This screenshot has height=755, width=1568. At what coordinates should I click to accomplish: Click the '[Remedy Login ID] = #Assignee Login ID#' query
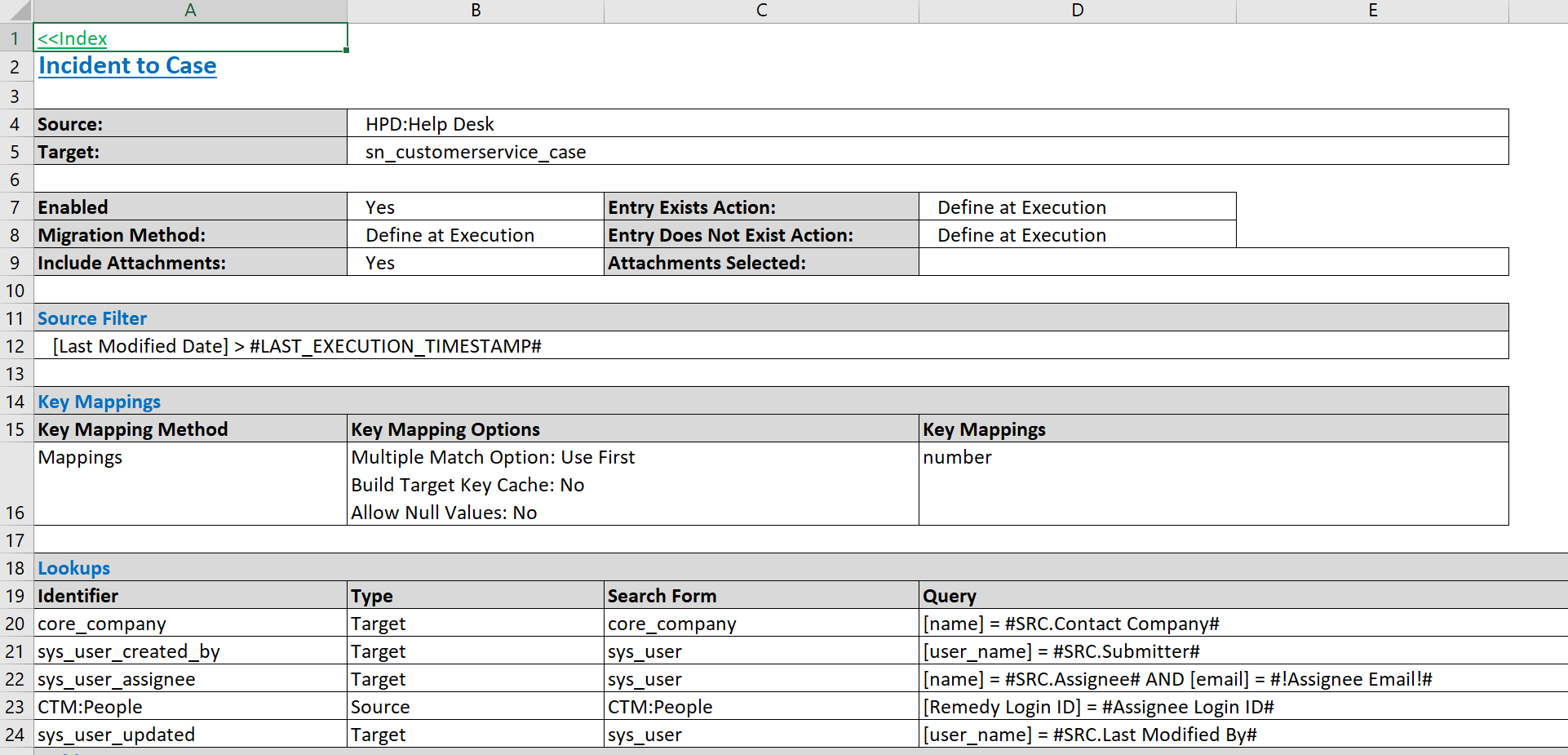pos(1243,707)
